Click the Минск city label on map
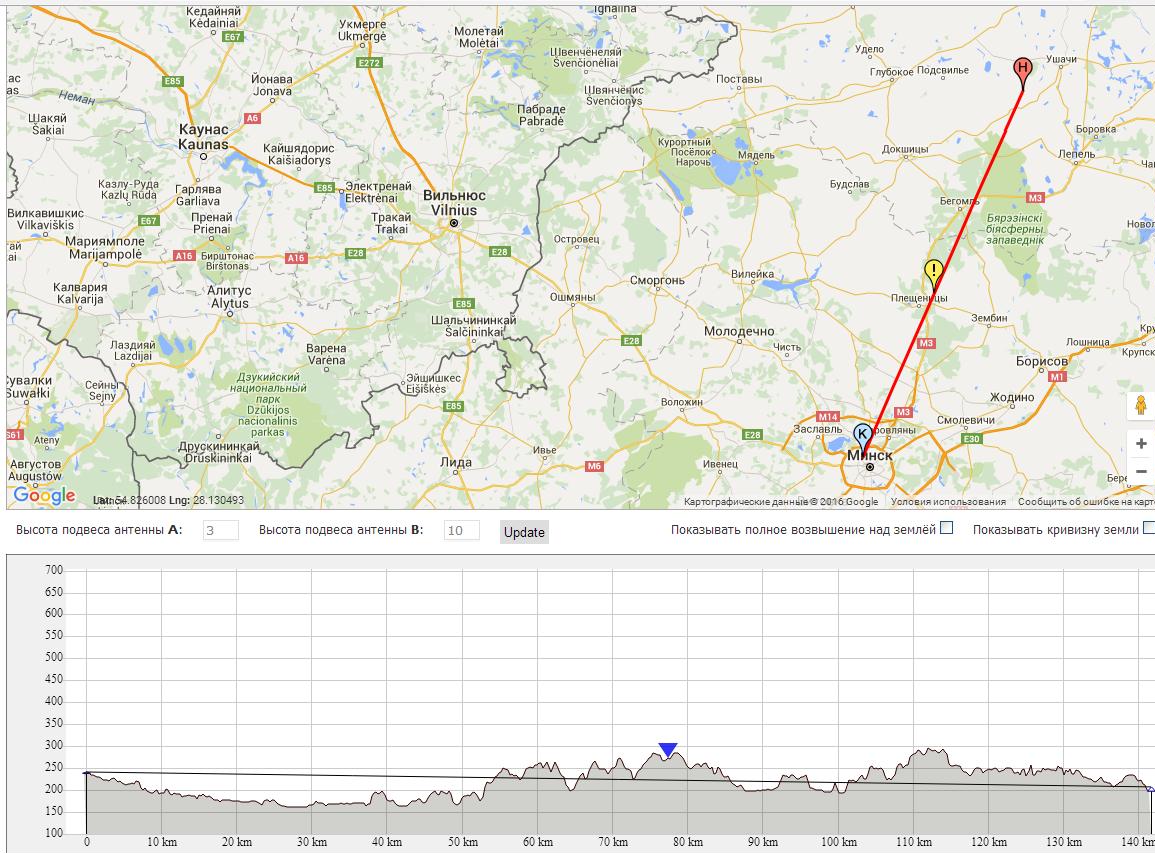 (870, 456)
